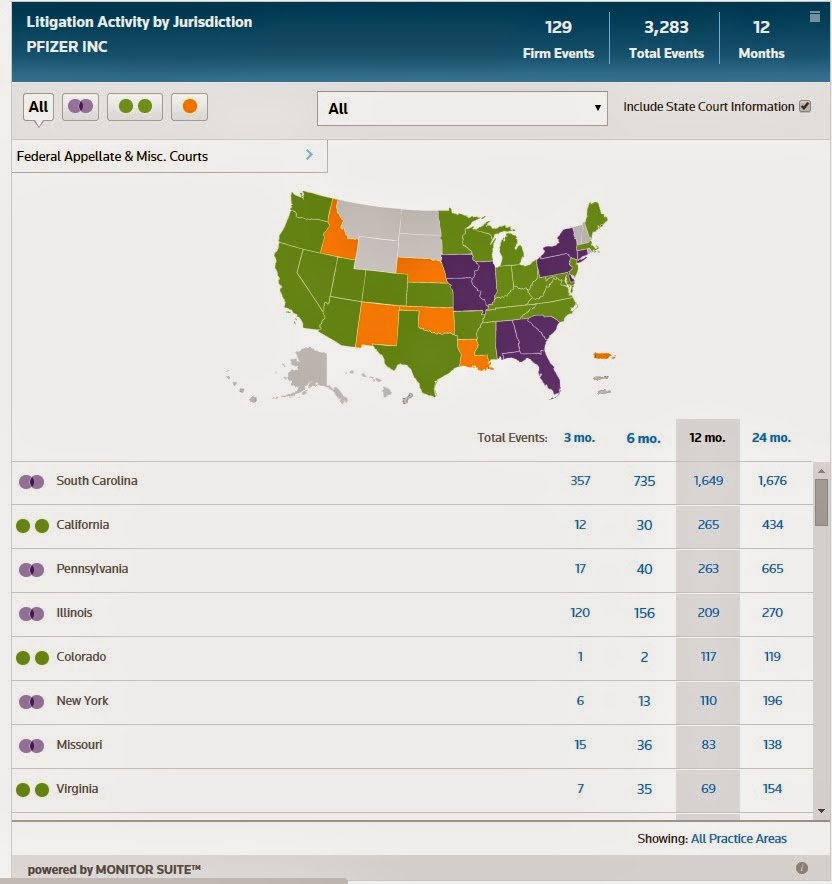Open Missouri 6 mo. value 36

click(644, 745)
